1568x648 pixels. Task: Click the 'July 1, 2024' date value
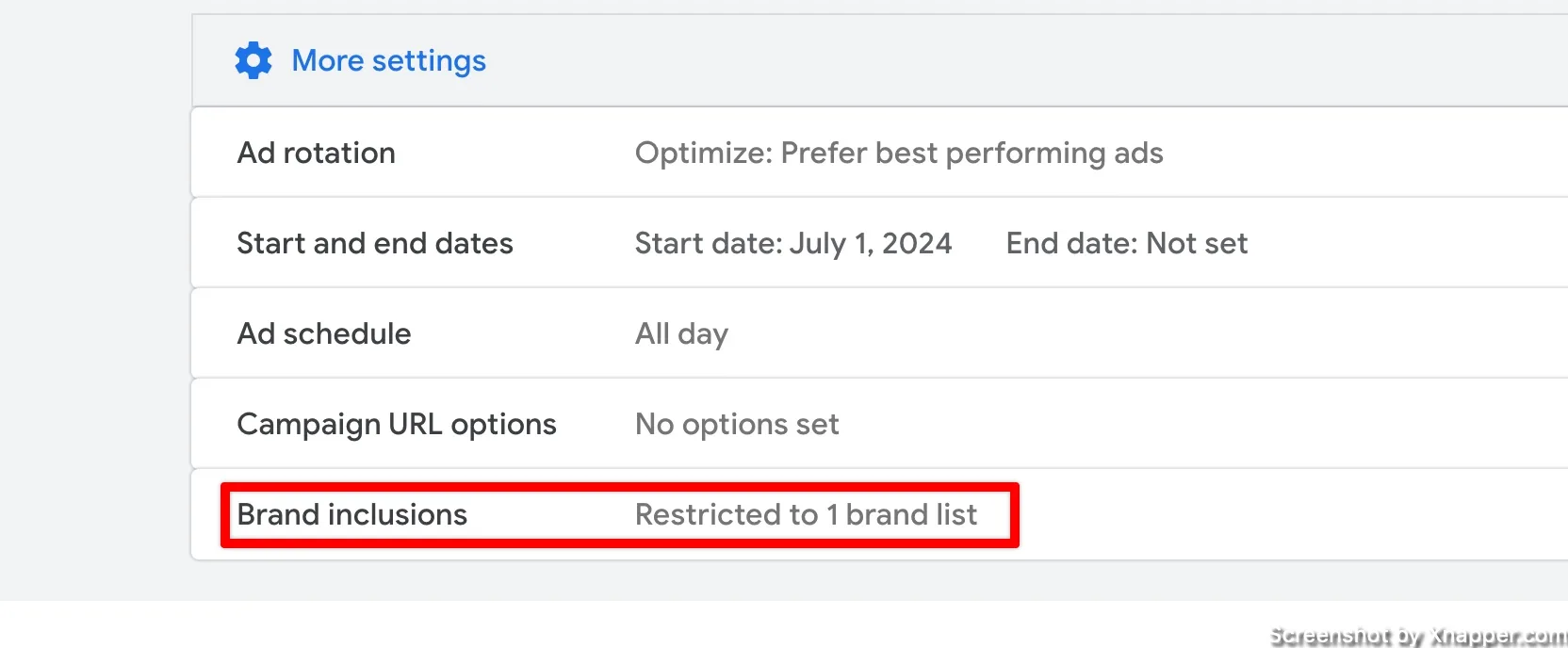pos(871,244)
